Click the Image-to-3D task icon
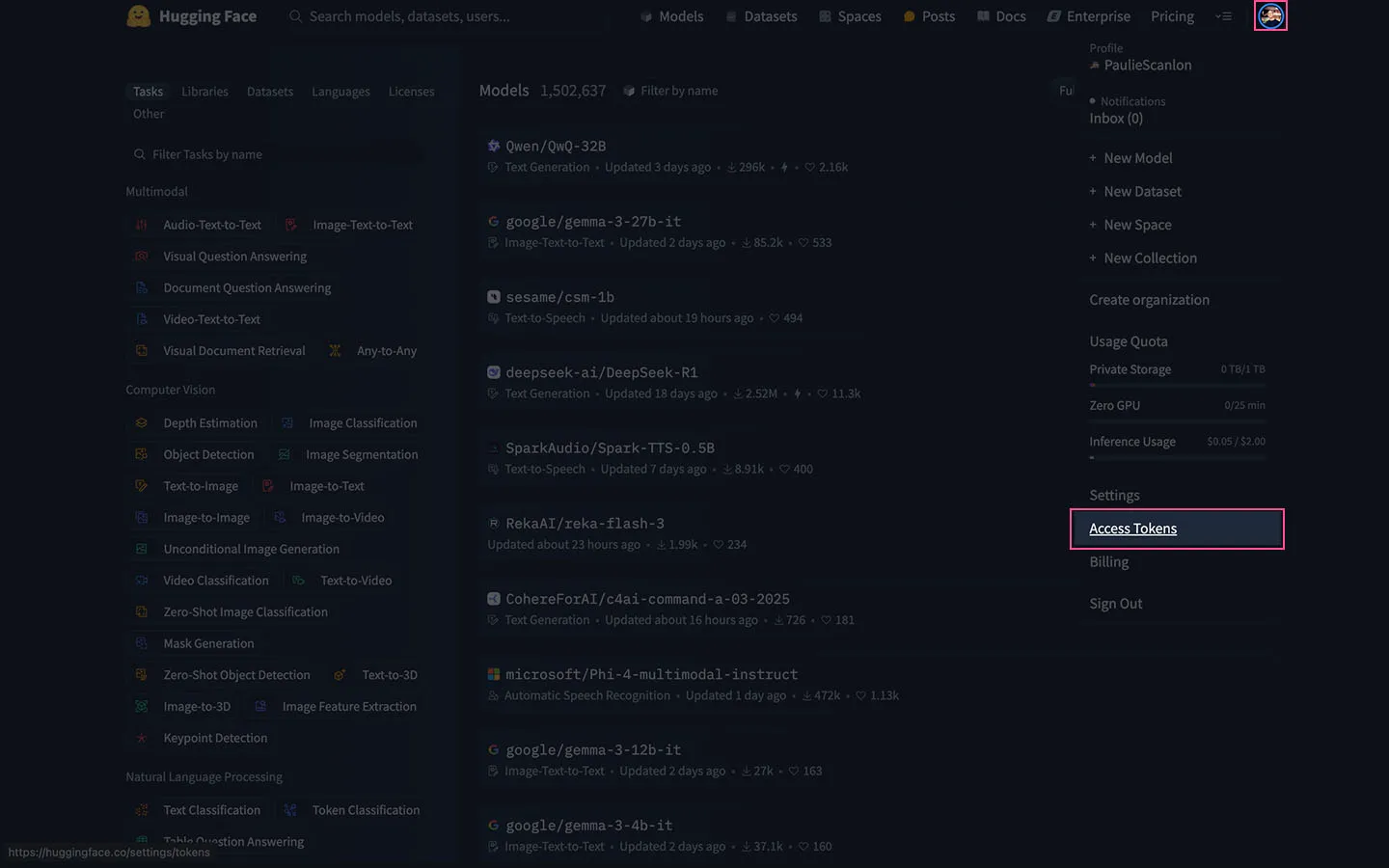 (x=142, y=706)
